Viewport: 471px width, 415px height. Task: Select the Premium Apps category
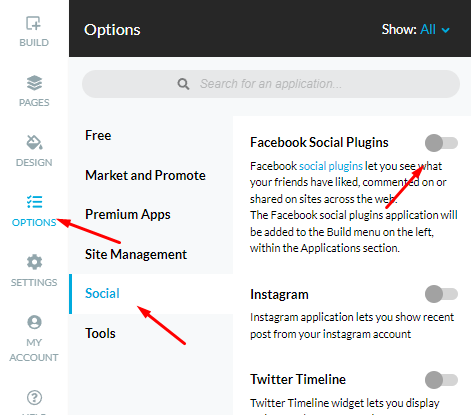coord(128,214)
